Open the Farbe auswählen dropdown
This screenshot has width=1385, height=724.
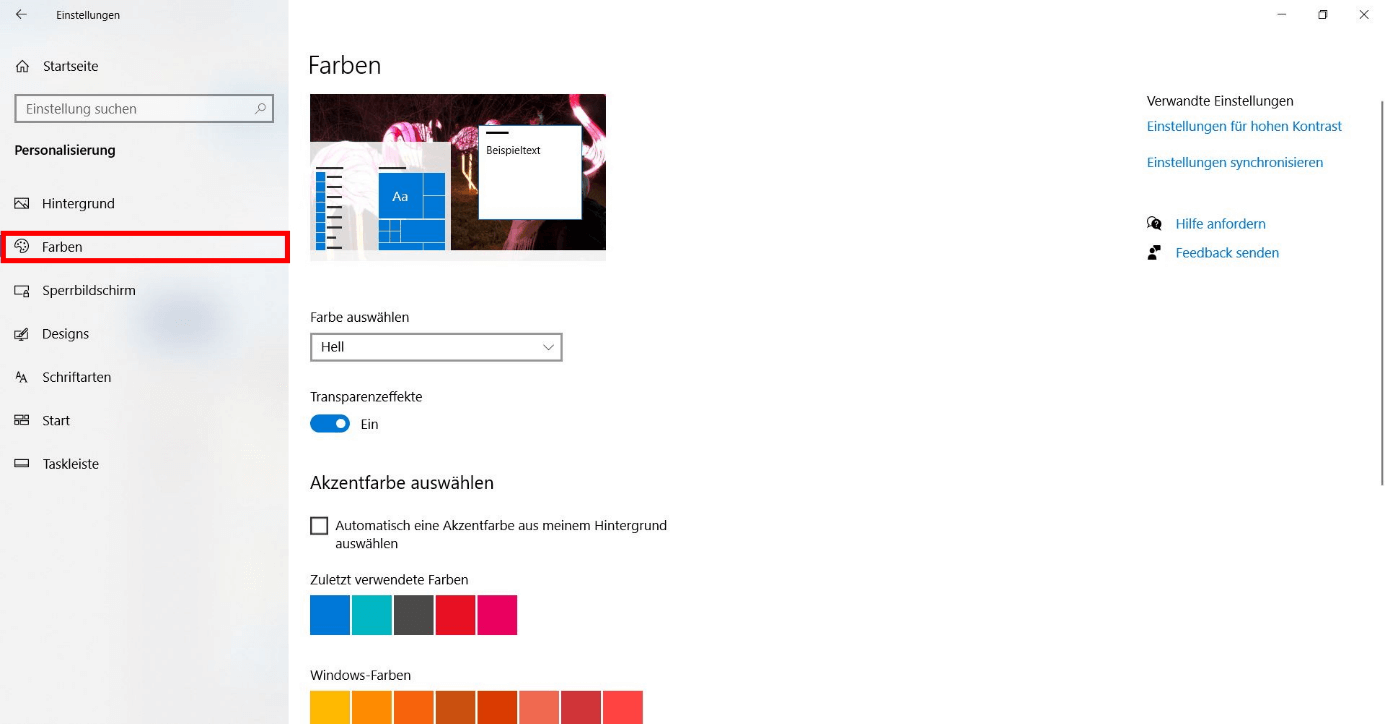click(x=436, y=347)
